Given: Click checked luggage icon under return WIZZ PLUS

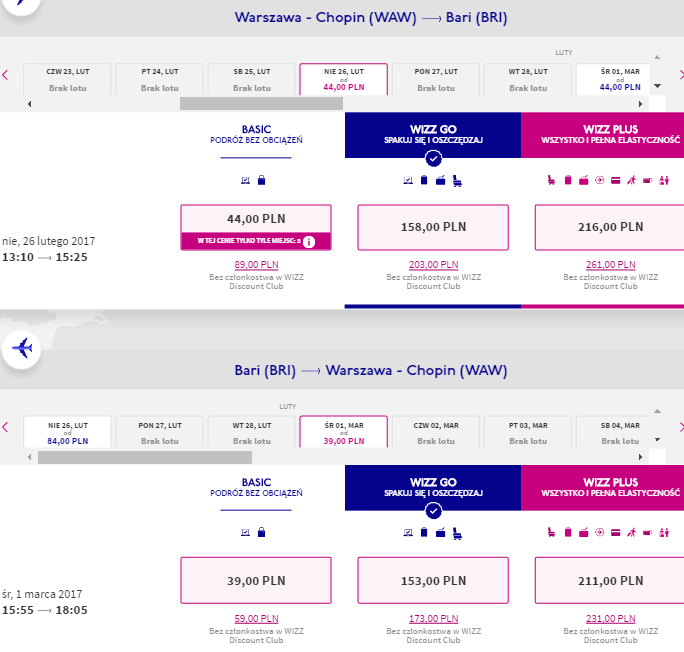Looking at the screenshot, I should (x=584, y=533).
